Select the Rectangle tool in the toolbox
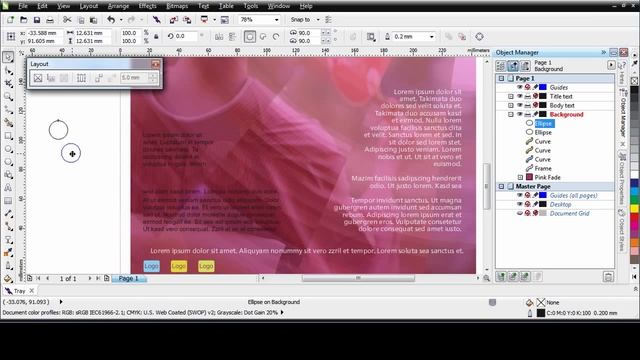The image size is (640, 360). [x=8, y=136]
